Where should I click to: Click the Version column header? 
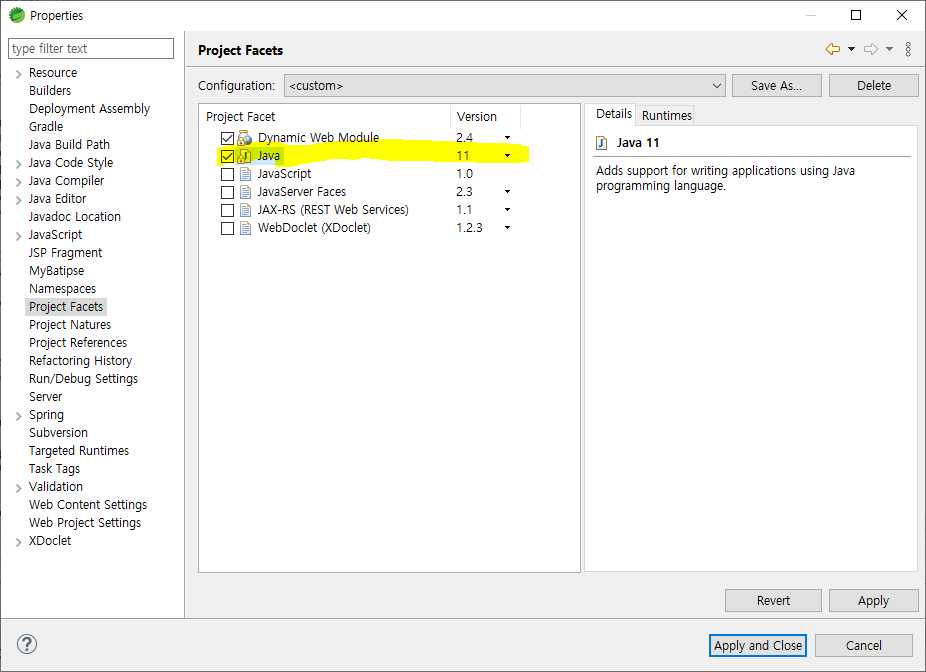[485, 116]
